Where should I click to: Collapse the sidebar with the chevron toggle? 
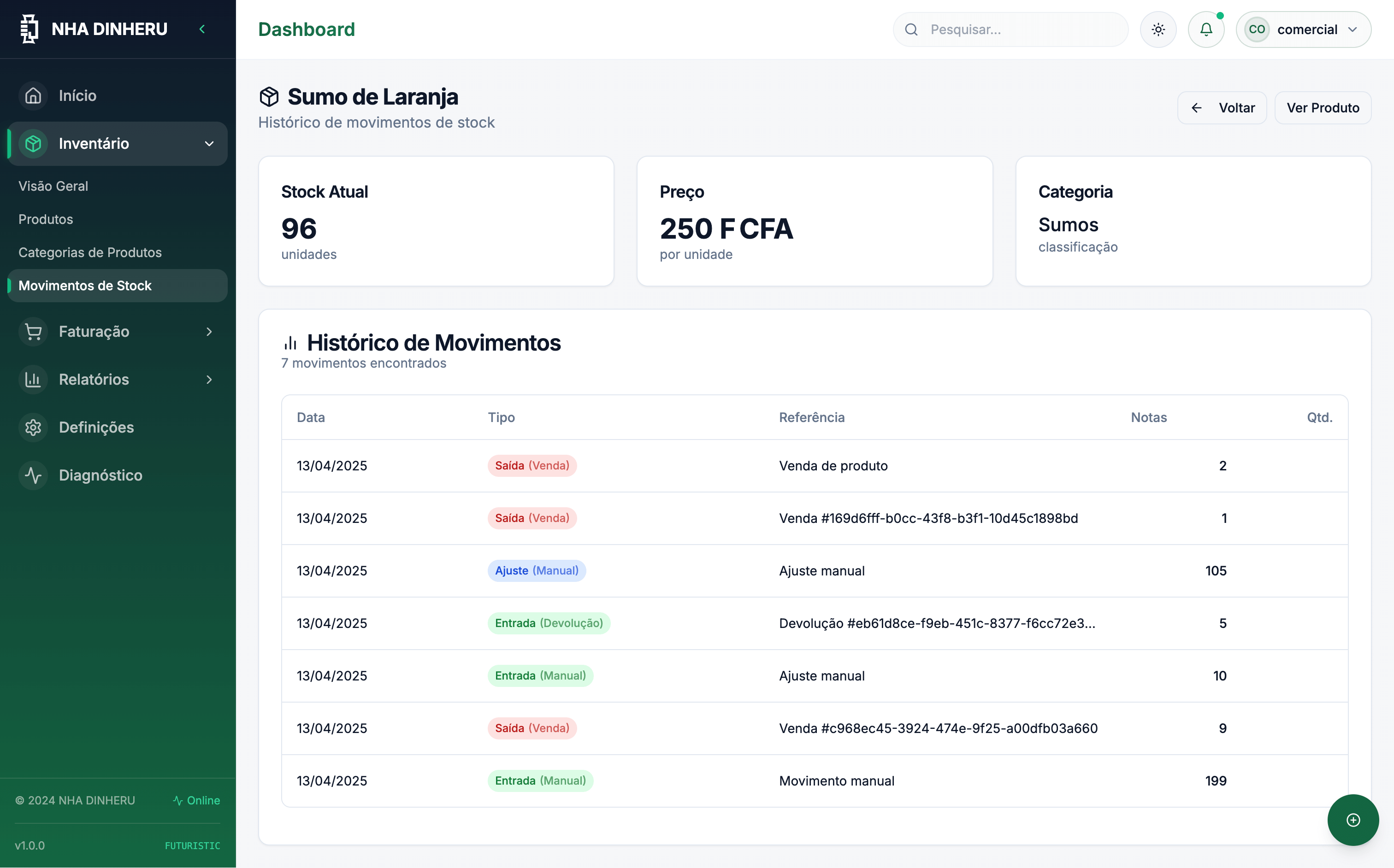tap(201, 29)
